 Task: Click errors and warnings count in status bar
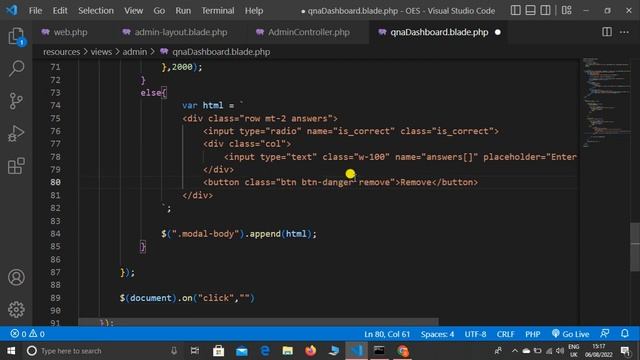click(x=27, y=334)
